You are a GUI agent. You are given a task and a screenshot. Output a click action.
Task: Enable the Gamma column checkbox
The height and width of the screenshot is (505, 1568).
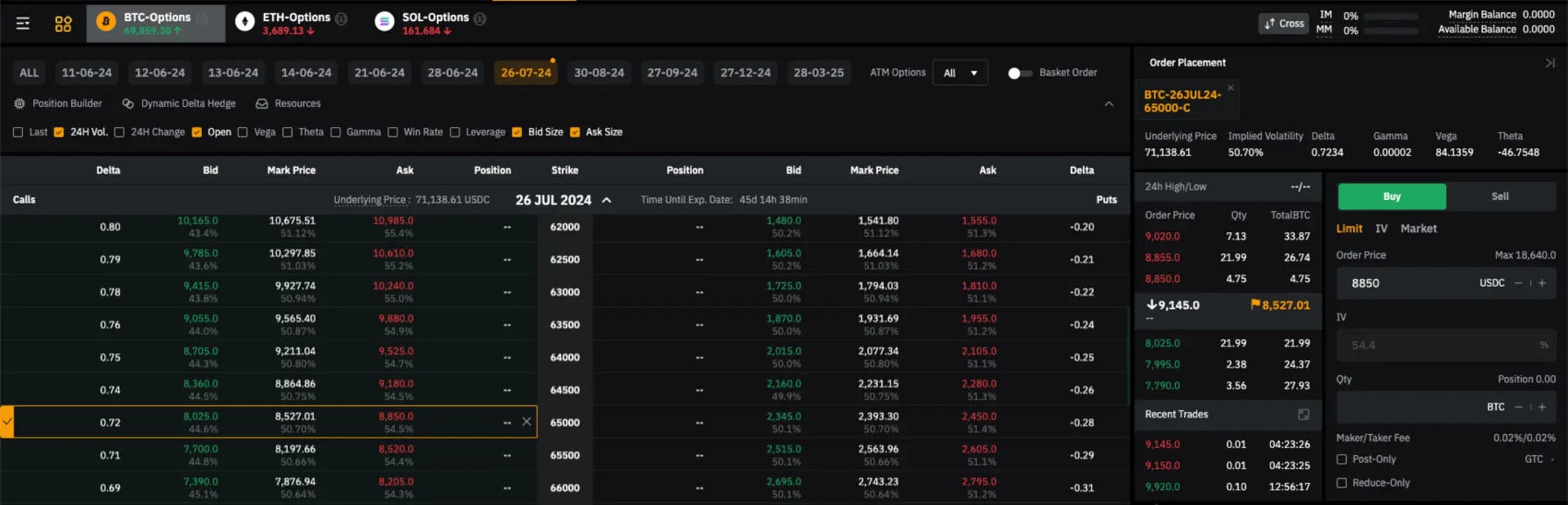[x=335, y=132]
